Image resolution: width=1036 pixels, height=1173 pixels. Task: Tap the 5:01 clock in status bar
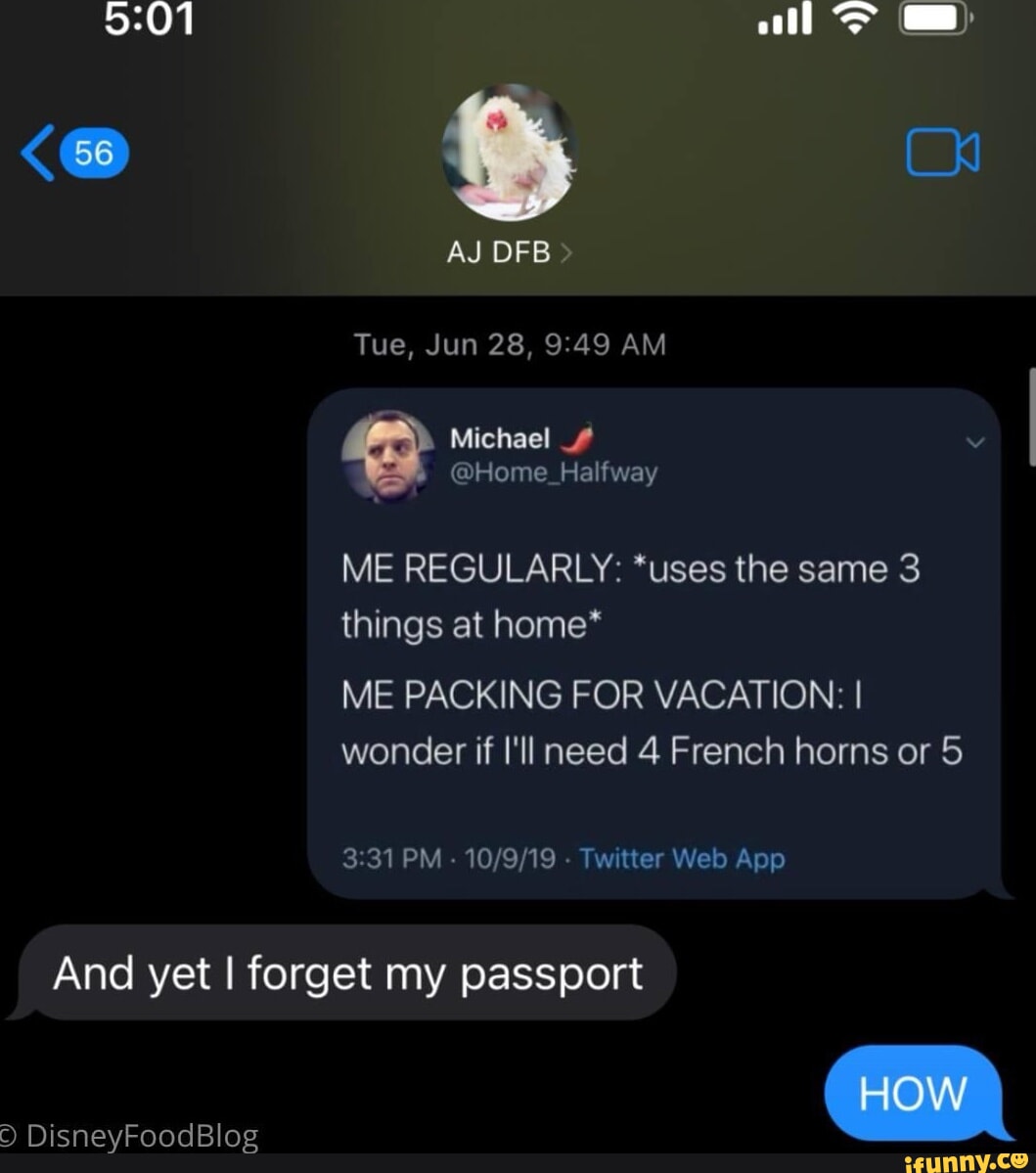tap(150, 19)
